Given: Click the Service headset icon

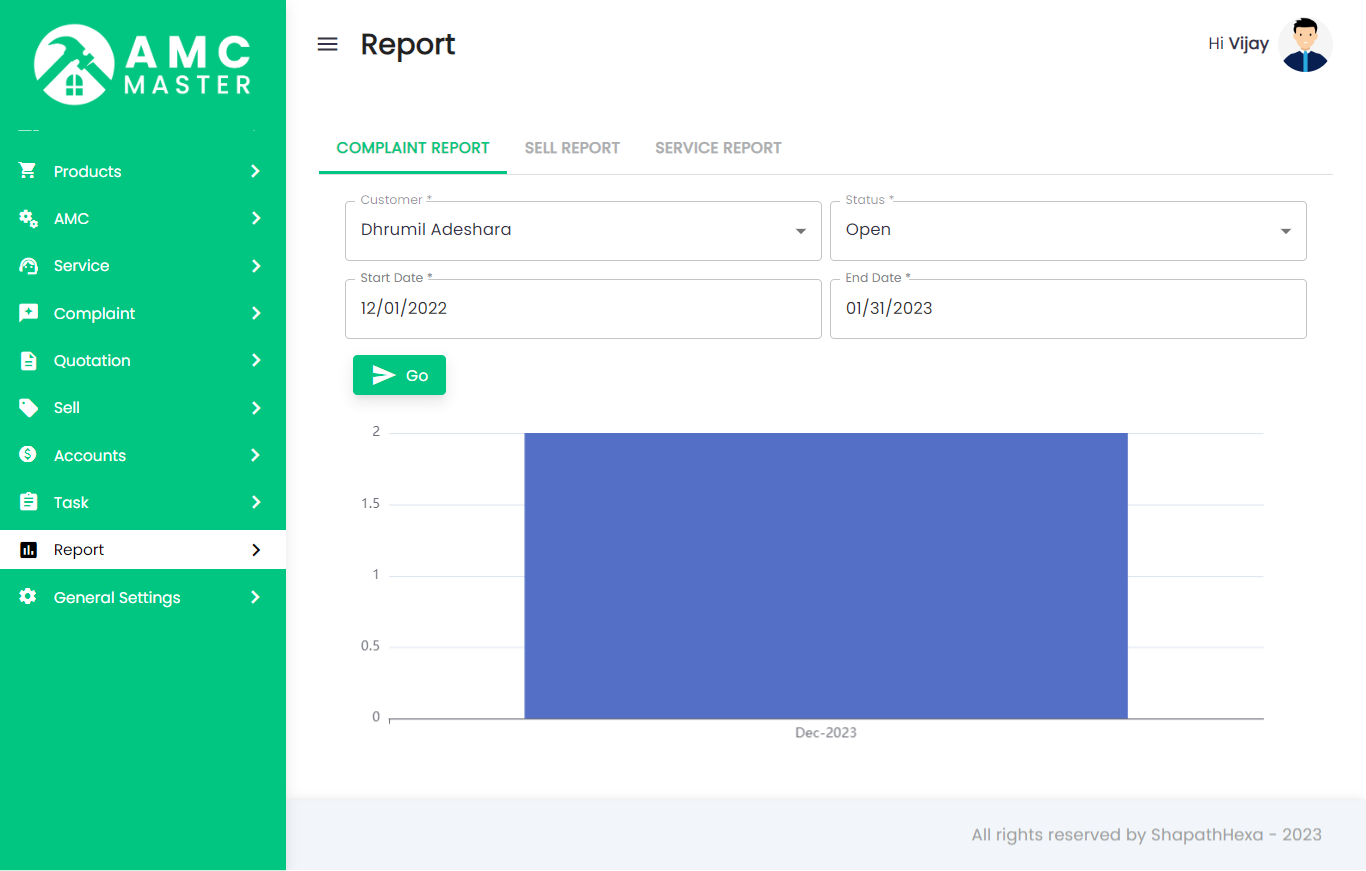Looking at the screenshot, I should click(28, 266).
